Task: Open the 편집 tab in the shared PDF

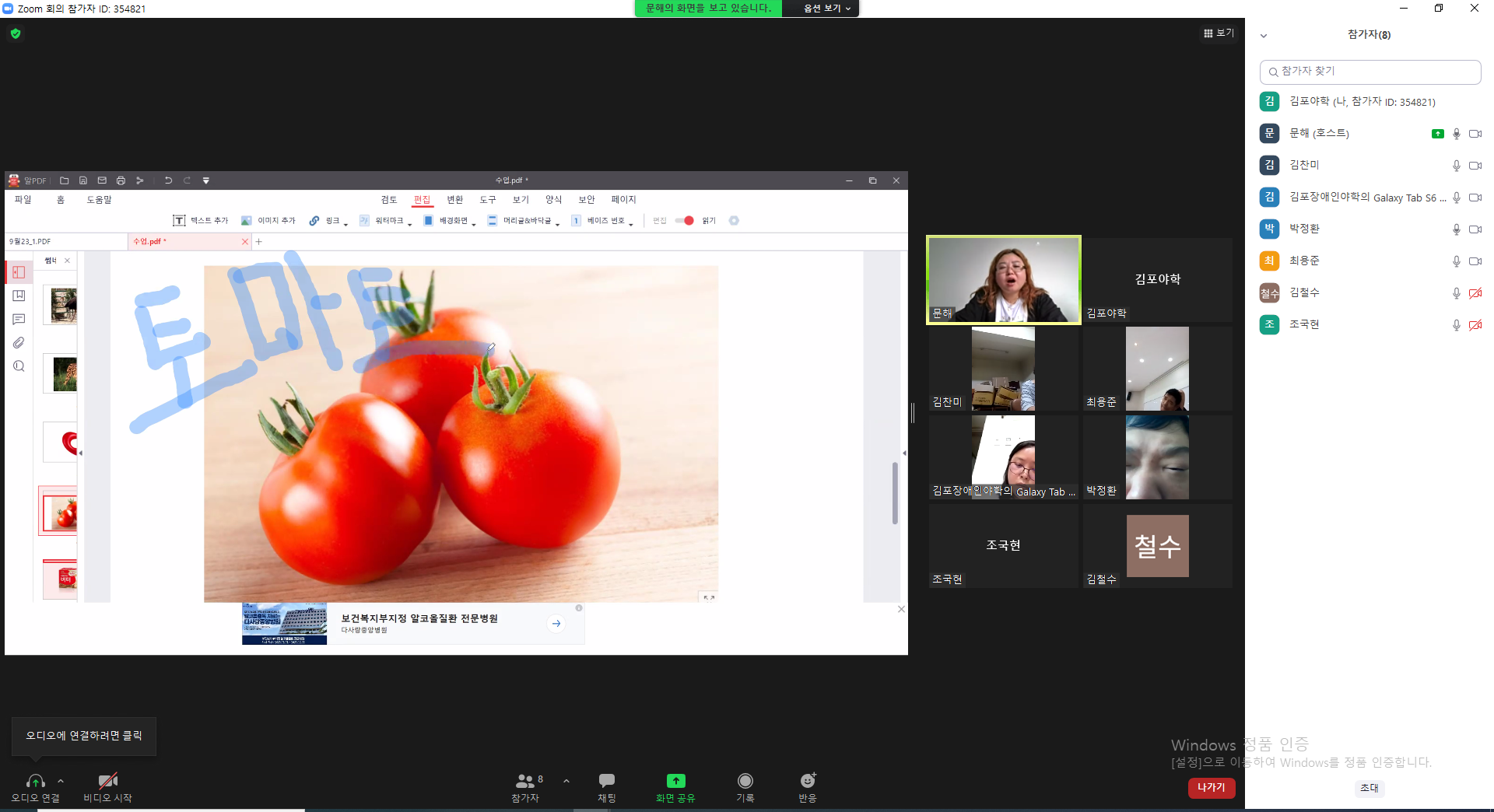Action: point(423,200)
